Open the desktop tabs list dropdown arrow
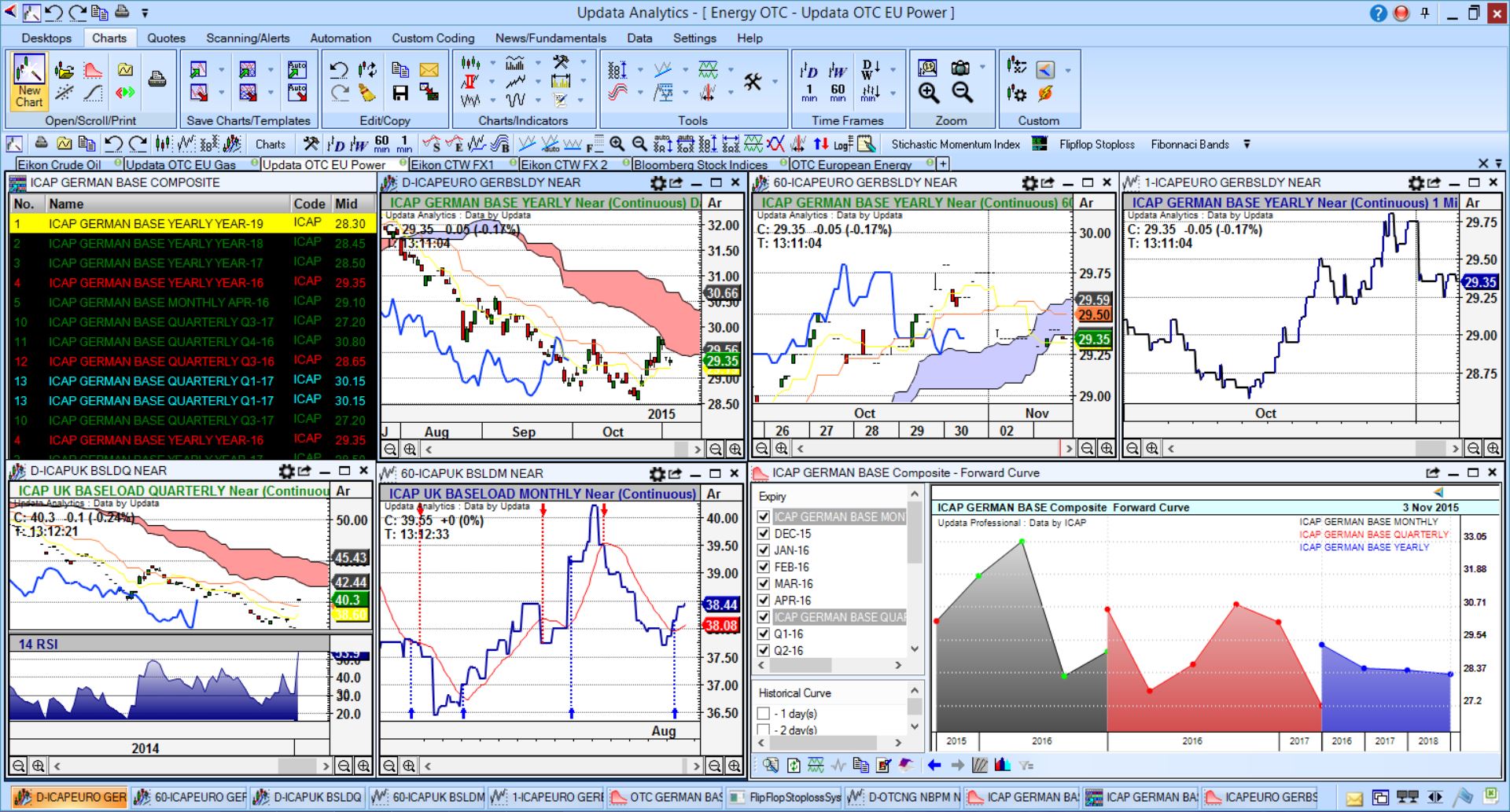Screen dimensions: 1510x812 click(1498, 164)
